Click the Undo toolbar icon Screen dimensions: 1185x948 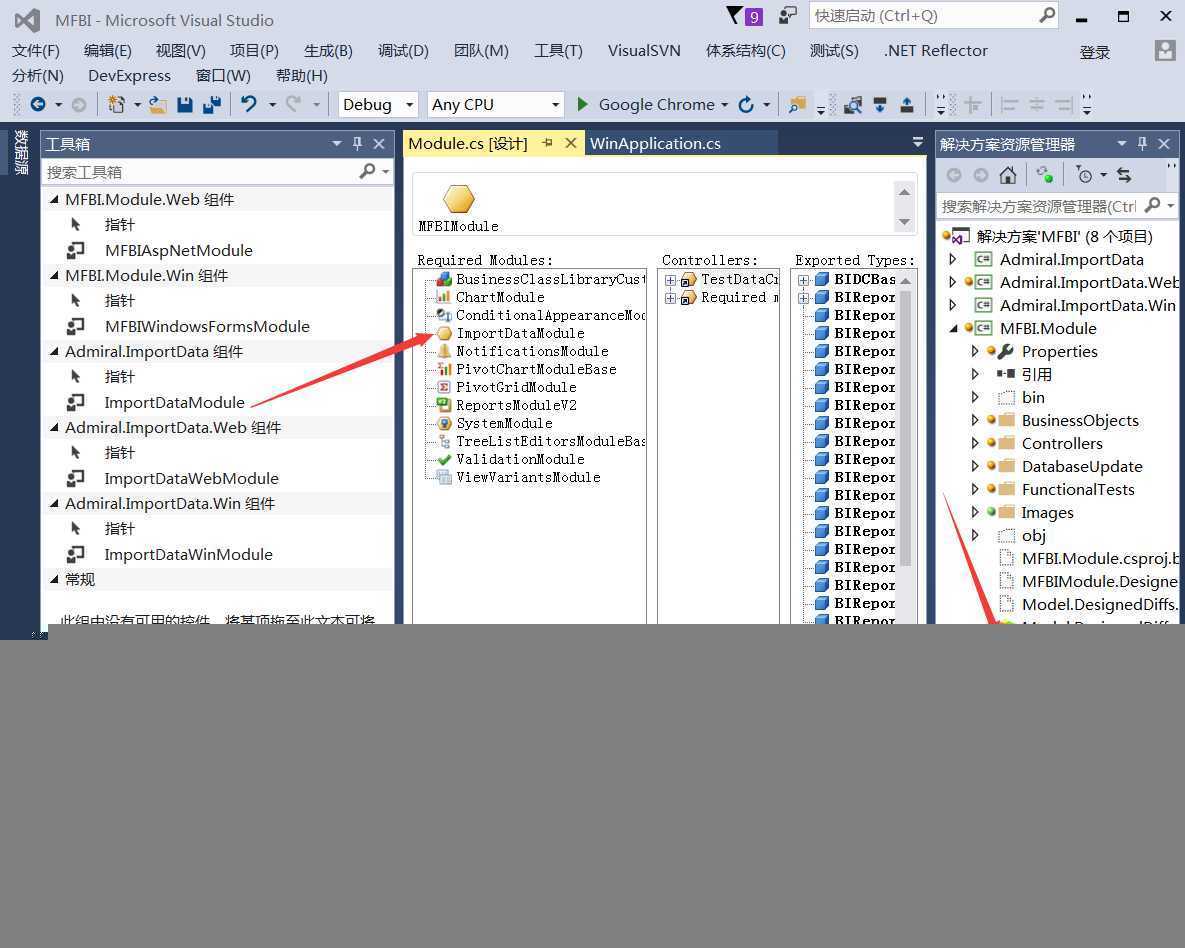tap(249, 104)
